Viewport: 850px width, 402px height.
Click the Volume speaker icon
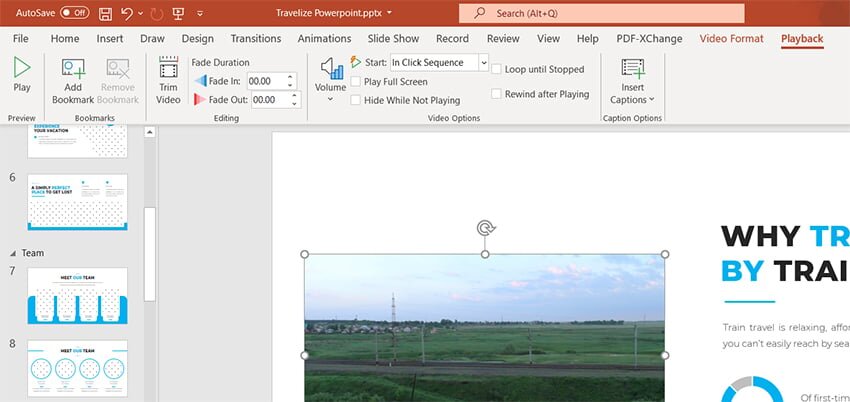tap(330, 68)
